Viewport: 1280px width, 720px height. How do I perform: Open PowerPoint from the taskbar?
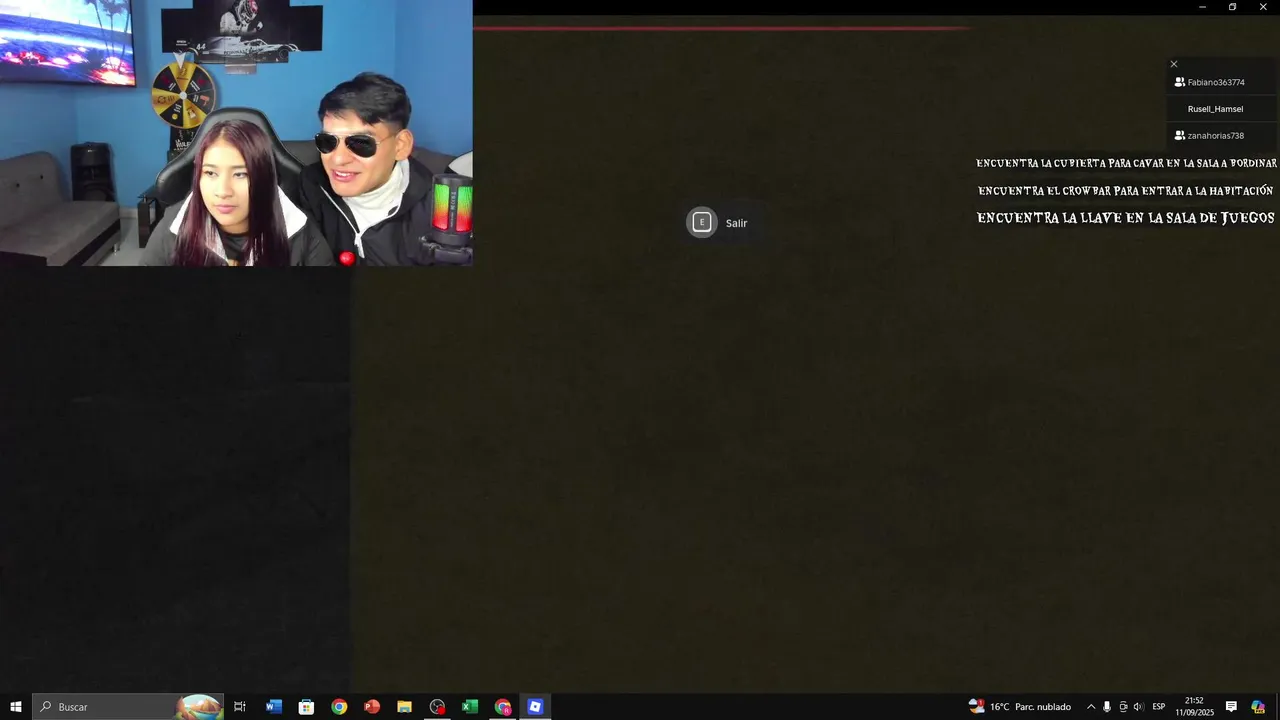(x=372, y=707)
